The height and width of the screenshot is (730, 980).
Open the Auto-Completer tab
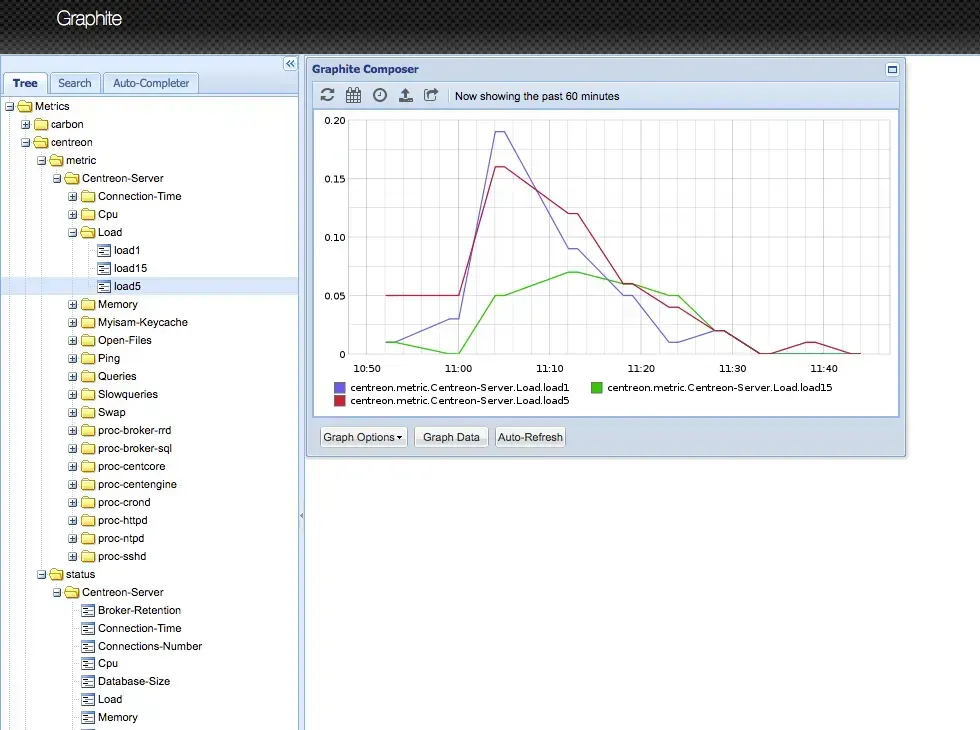point(151,83)
